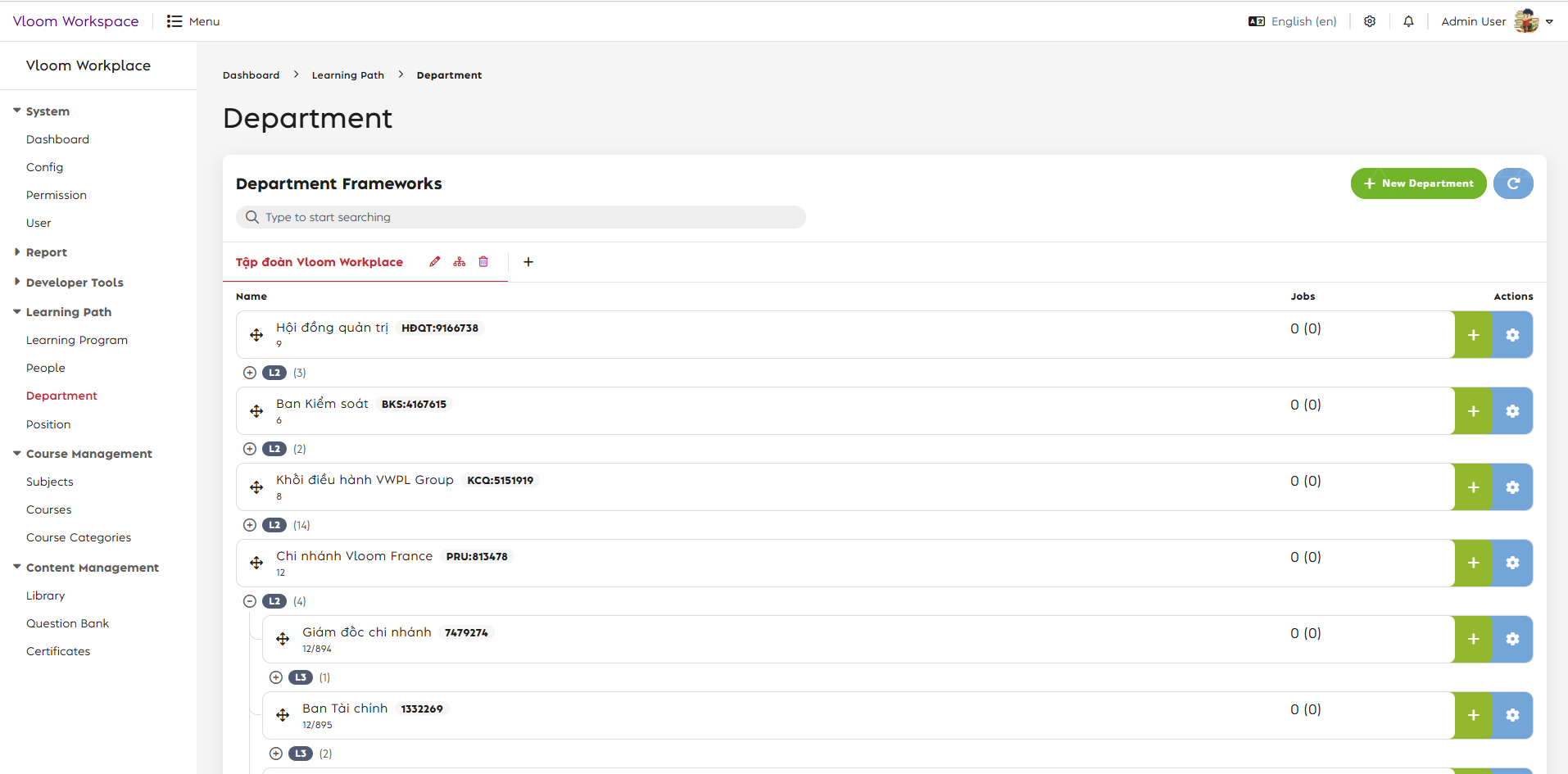Open Permission in the sidebar

click(57, 195)
